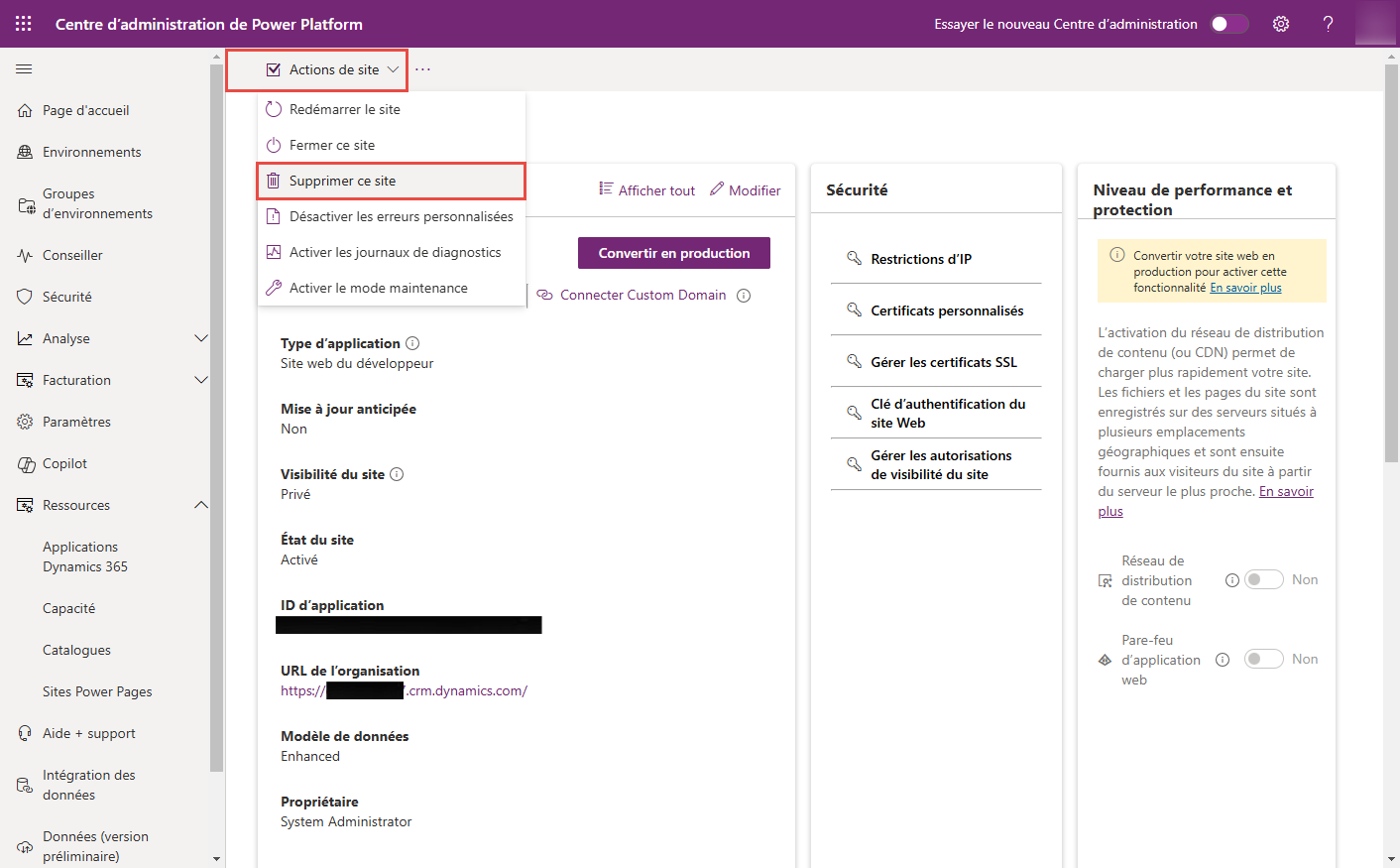Viewport: 1400px width, 868px height.
Task: Click the sidebar scroll up arrow
Action: 217,57
